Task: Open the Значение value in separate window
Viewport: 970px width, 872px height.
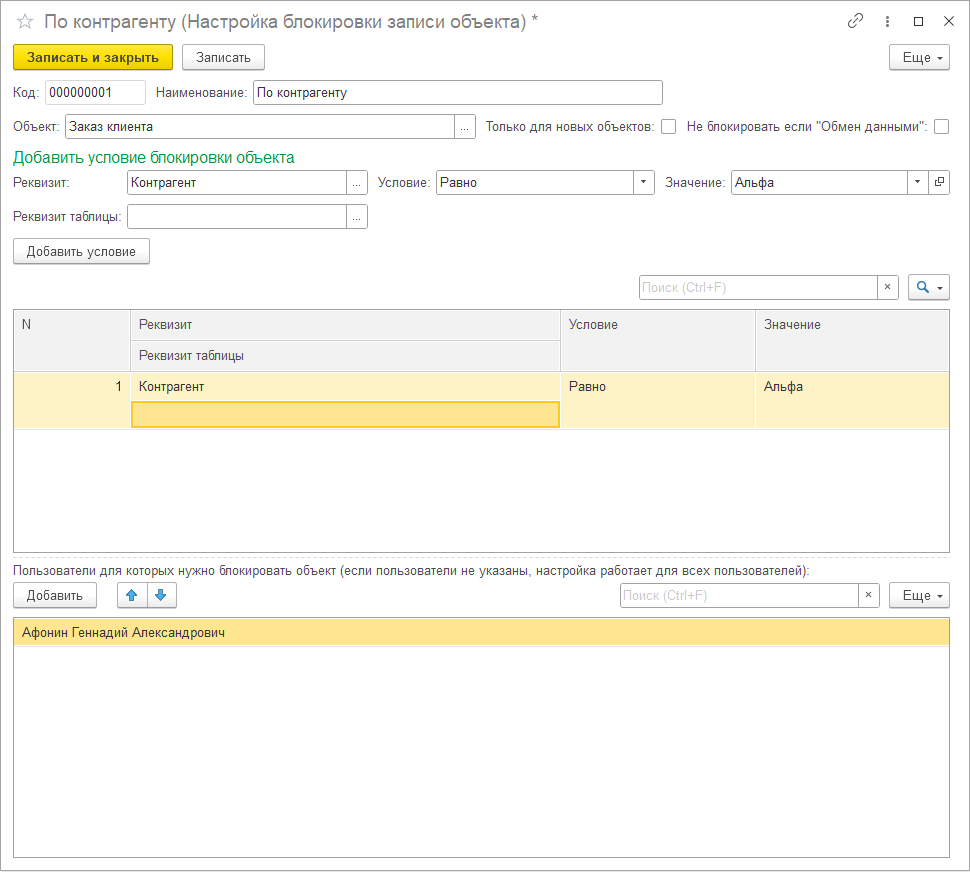Action: point(939,182)
